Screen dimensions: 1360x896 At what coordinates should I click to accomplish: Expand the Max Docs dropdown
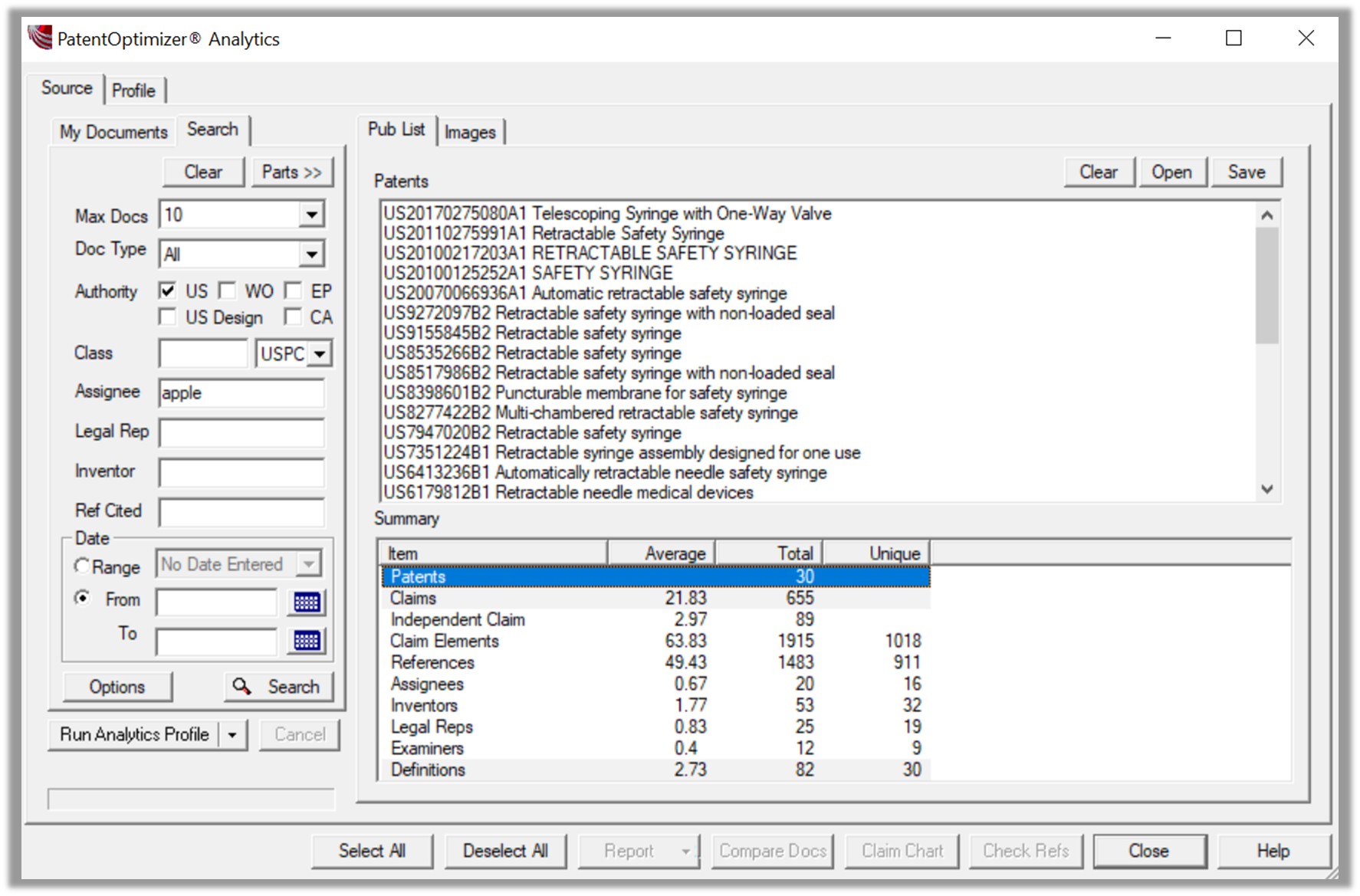point(311,215)
